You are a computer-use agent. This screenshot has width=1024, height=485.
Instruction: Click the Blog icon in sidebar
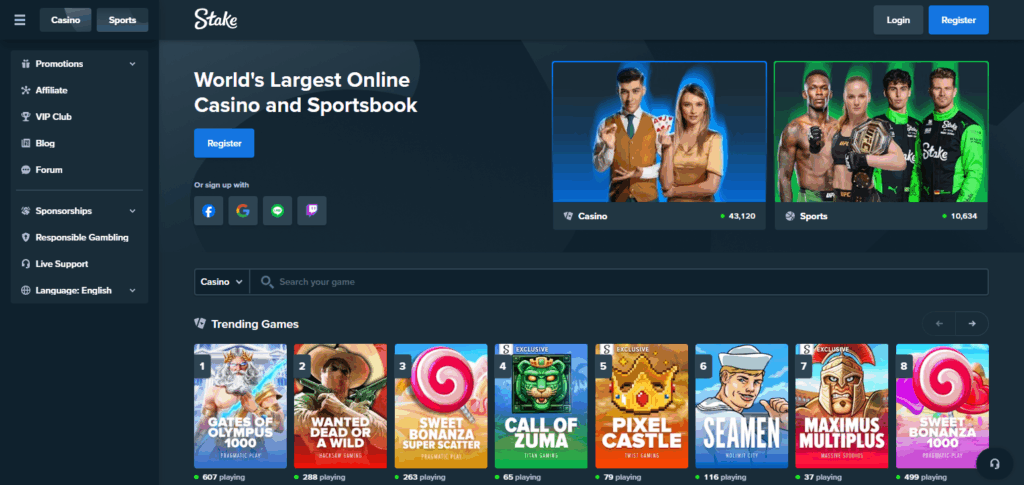click(x=26, y=143)
